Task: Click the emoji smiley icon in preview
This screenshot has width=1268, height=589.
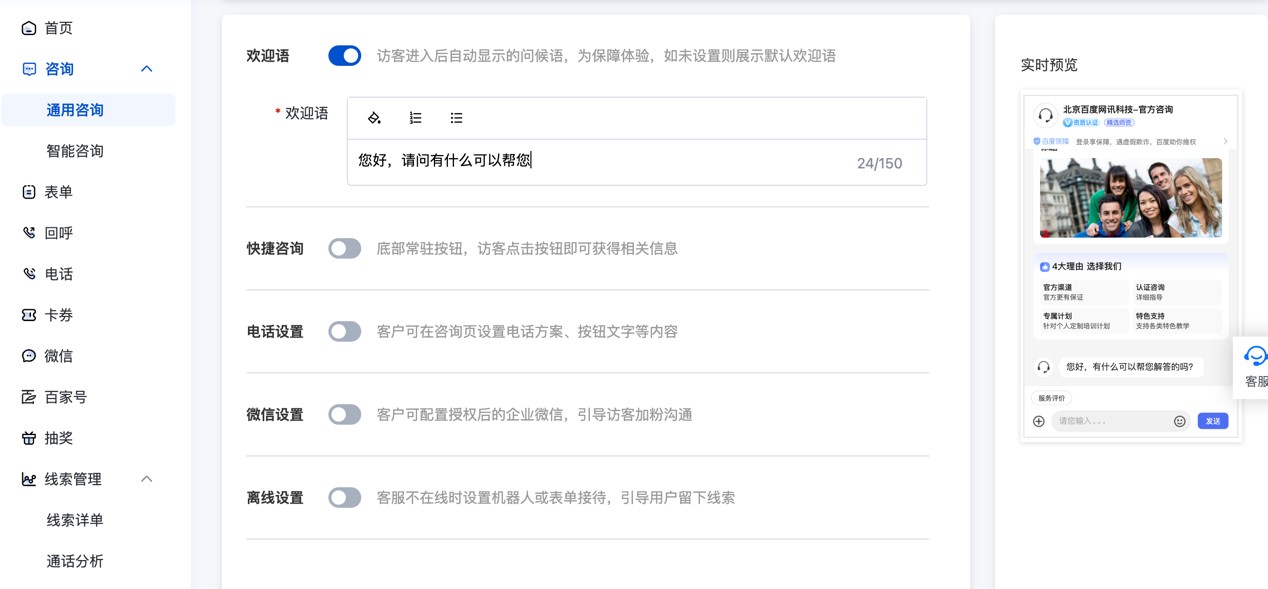Action: pyautogui.click(x=1179, y=421)
